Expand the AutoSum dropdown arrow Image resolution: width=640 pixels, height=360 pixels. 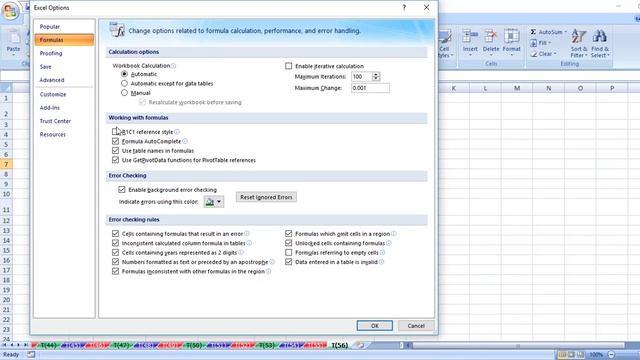coord(566,32)
